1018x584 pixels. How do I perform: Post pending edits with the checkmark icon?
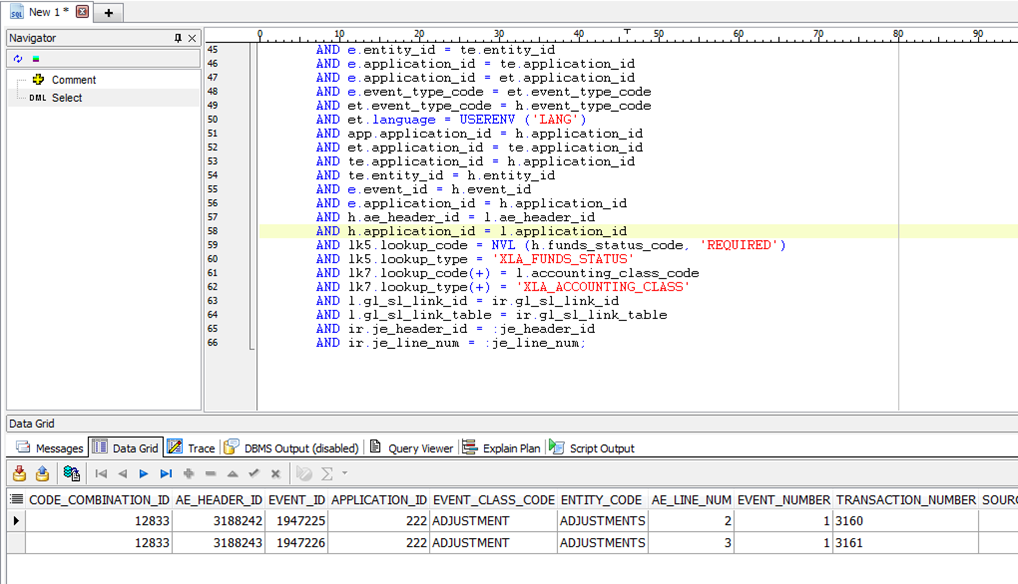(x=254, y=472)
